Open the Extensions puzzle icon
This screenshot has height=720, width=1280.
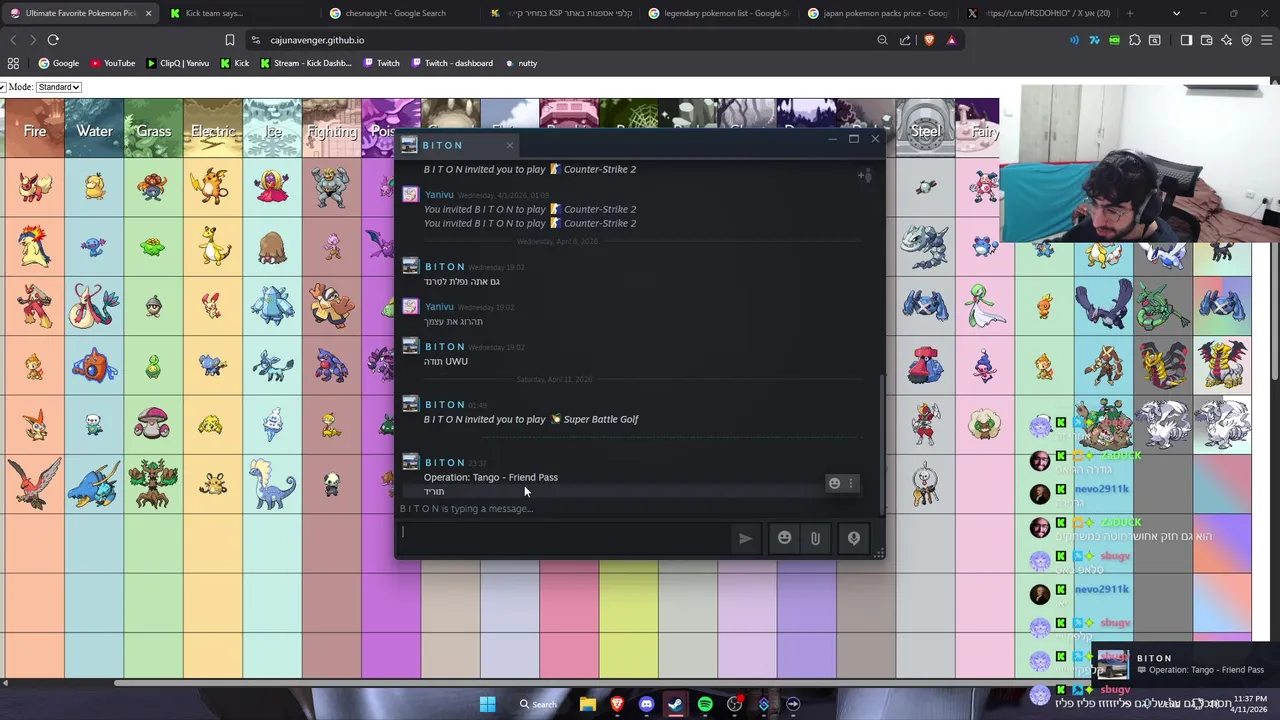1135,40
